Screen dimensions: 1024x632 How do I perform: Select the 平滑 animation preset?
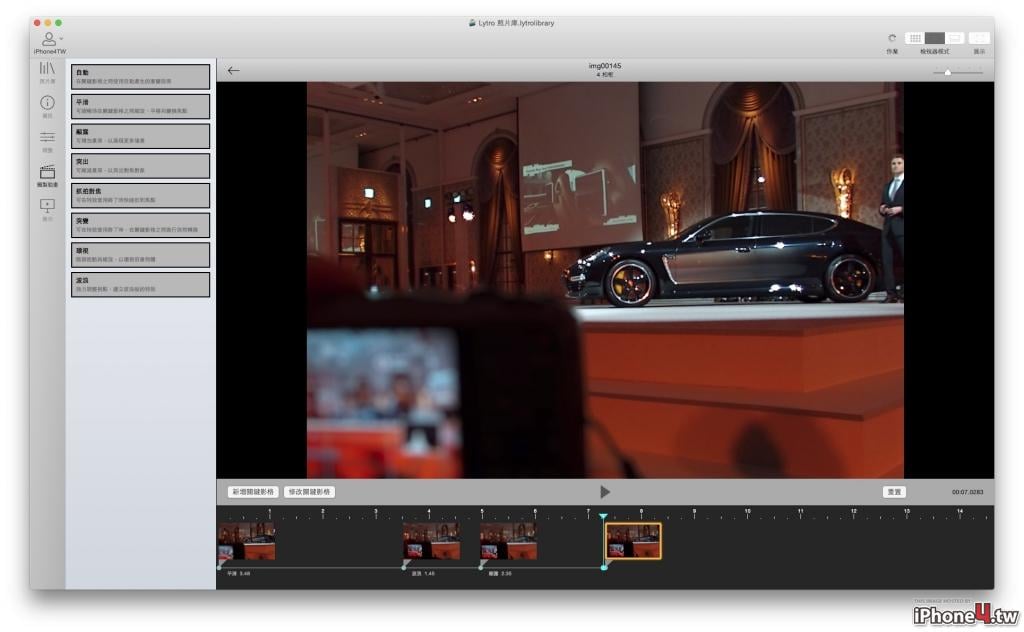(140, 106)
